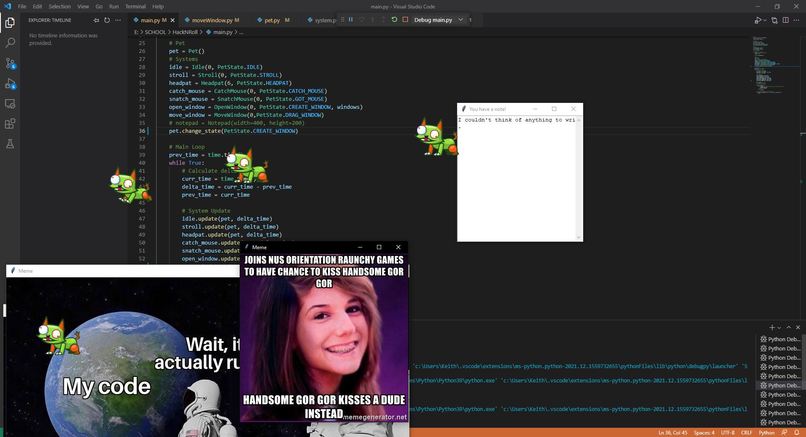Click the Bad Luck girl meme image
The height and width of the screenshot is (437, 806).
point(324,338)
